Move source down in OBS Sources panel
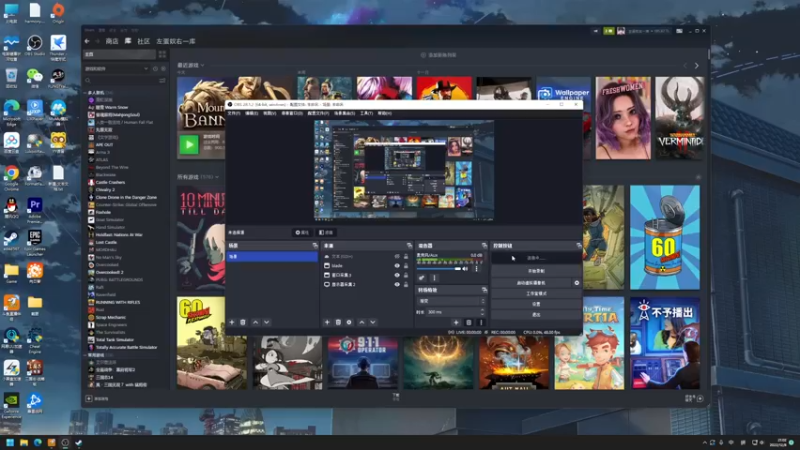800x450 pixels. pos(372,322)
